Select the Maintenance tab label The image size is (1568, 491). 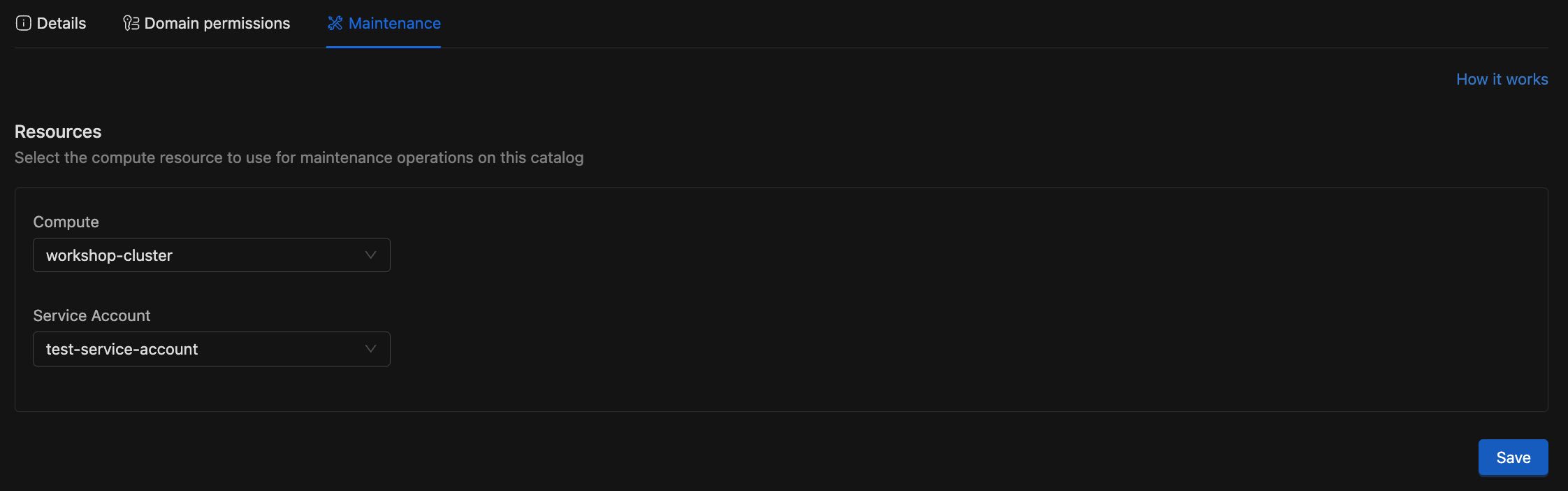pyautogui.click(x=394, y=23)
